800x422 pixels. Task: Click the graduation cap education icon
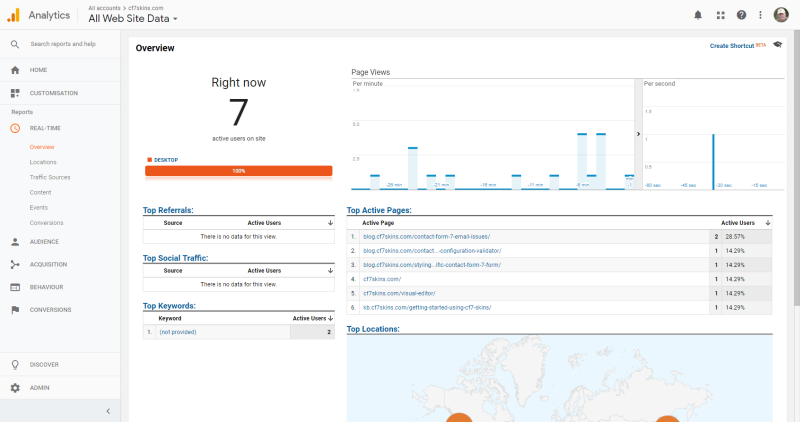tap(778, 45)
